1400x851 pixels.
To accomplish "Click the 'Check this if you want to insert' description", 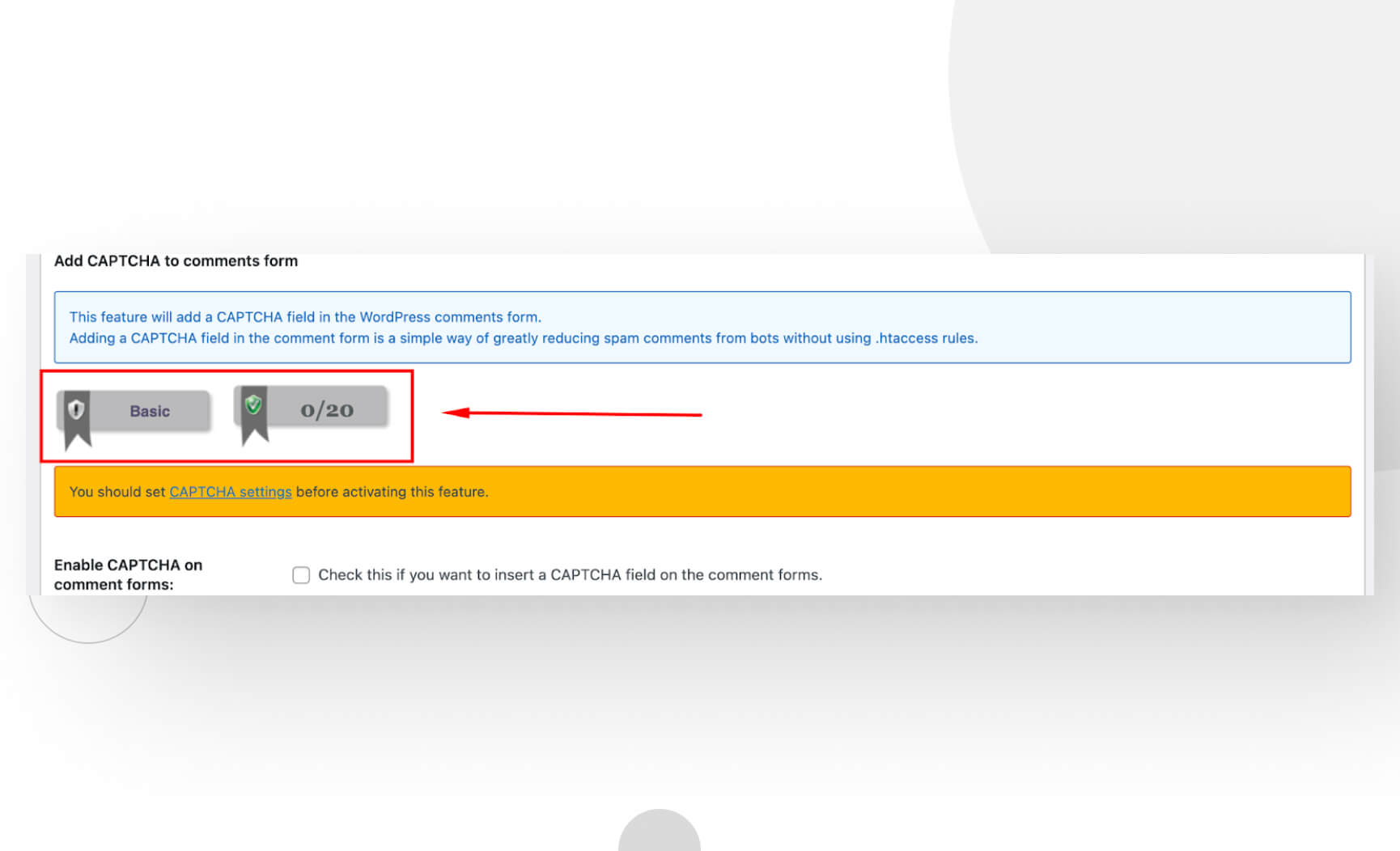I will [x=570, y=575].
